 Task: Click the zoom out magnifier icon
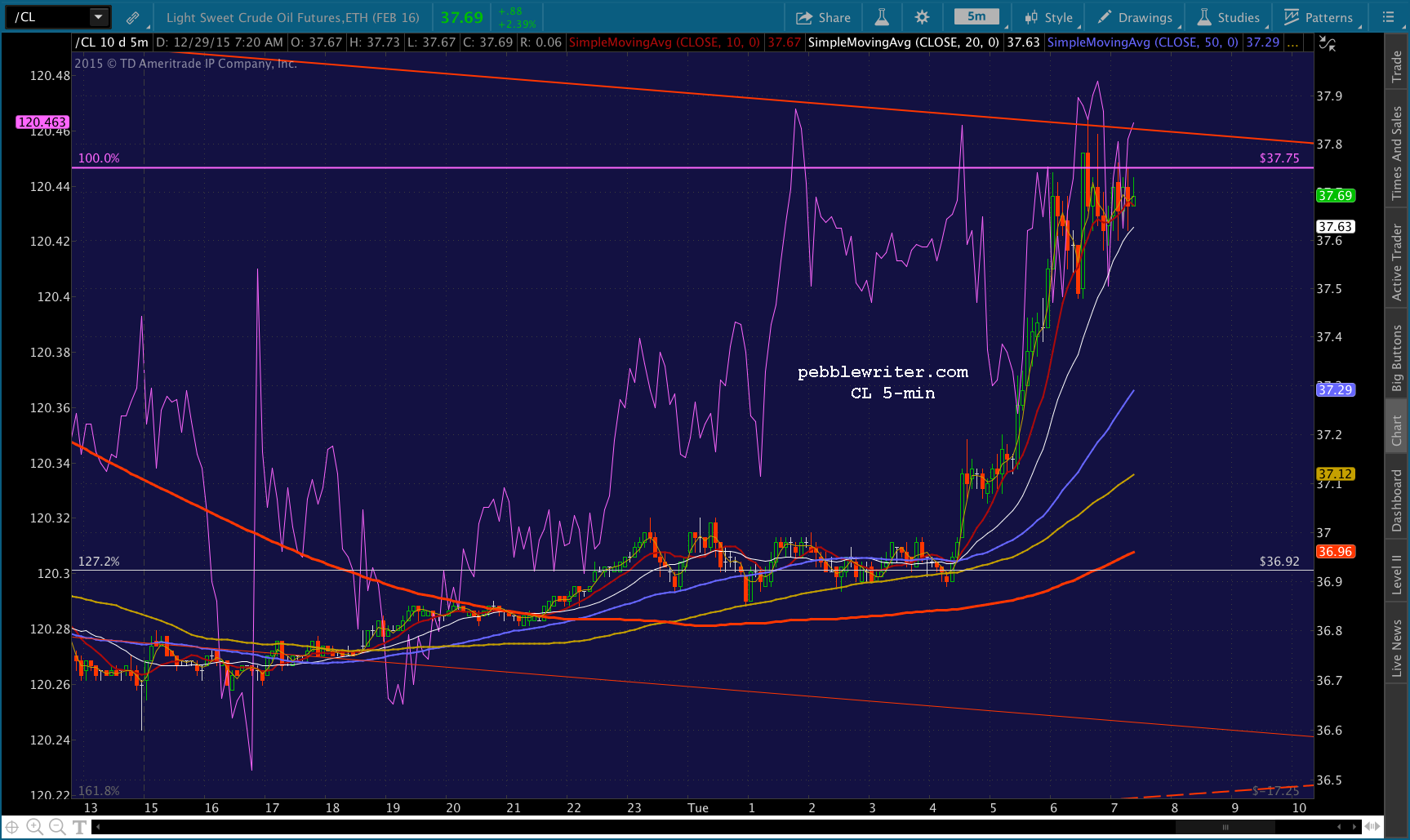pos(56,827)
